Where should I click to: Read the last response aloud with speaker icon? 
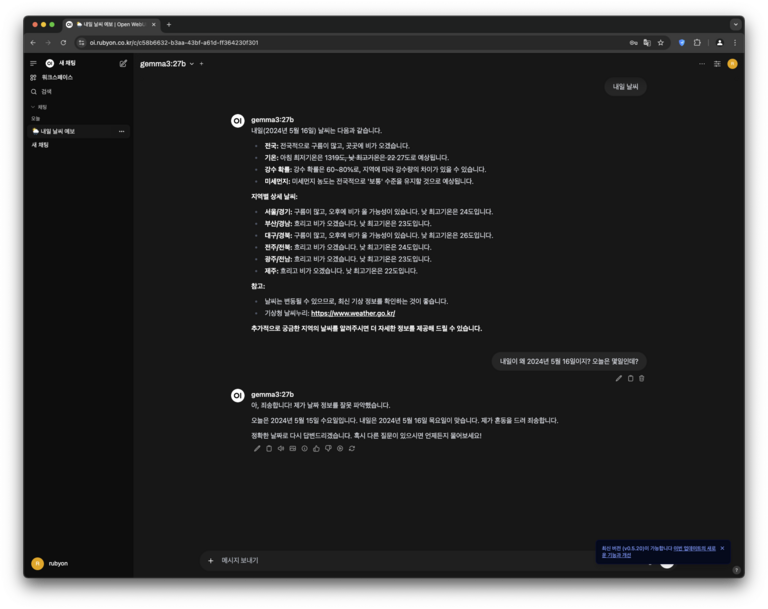(x=280, y=448)
